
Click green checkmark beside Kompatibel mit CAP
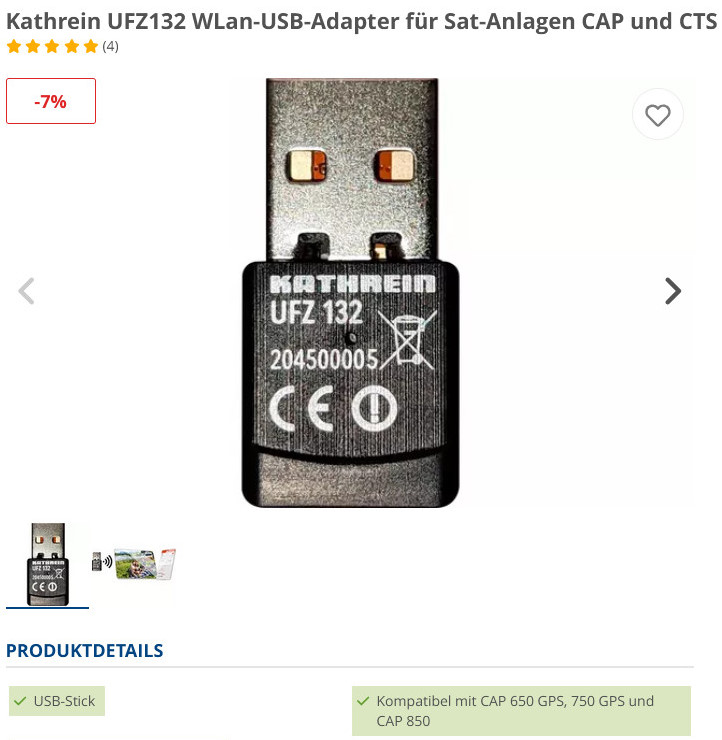363,701
